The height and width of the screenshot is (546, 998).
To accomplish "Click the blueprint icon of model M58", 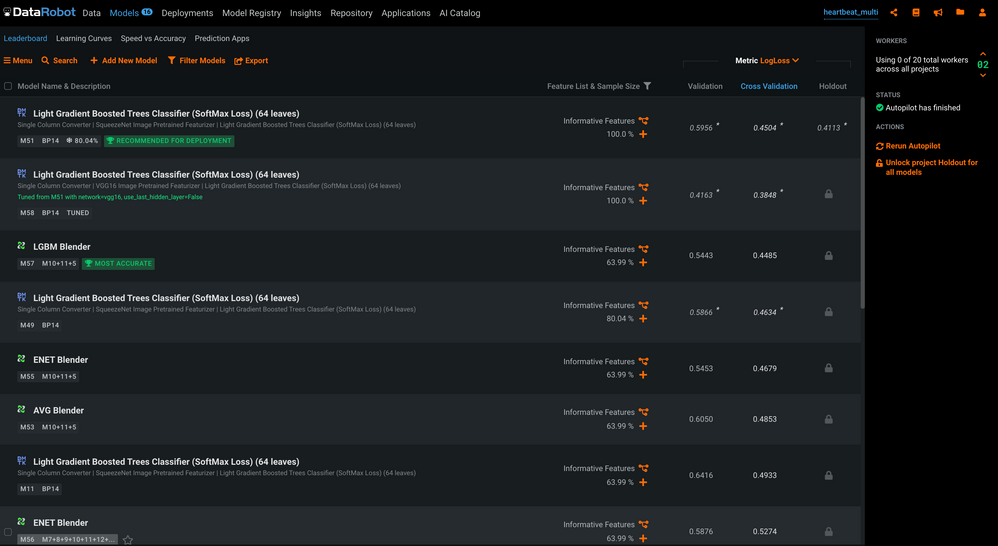I will click(22, 174).
